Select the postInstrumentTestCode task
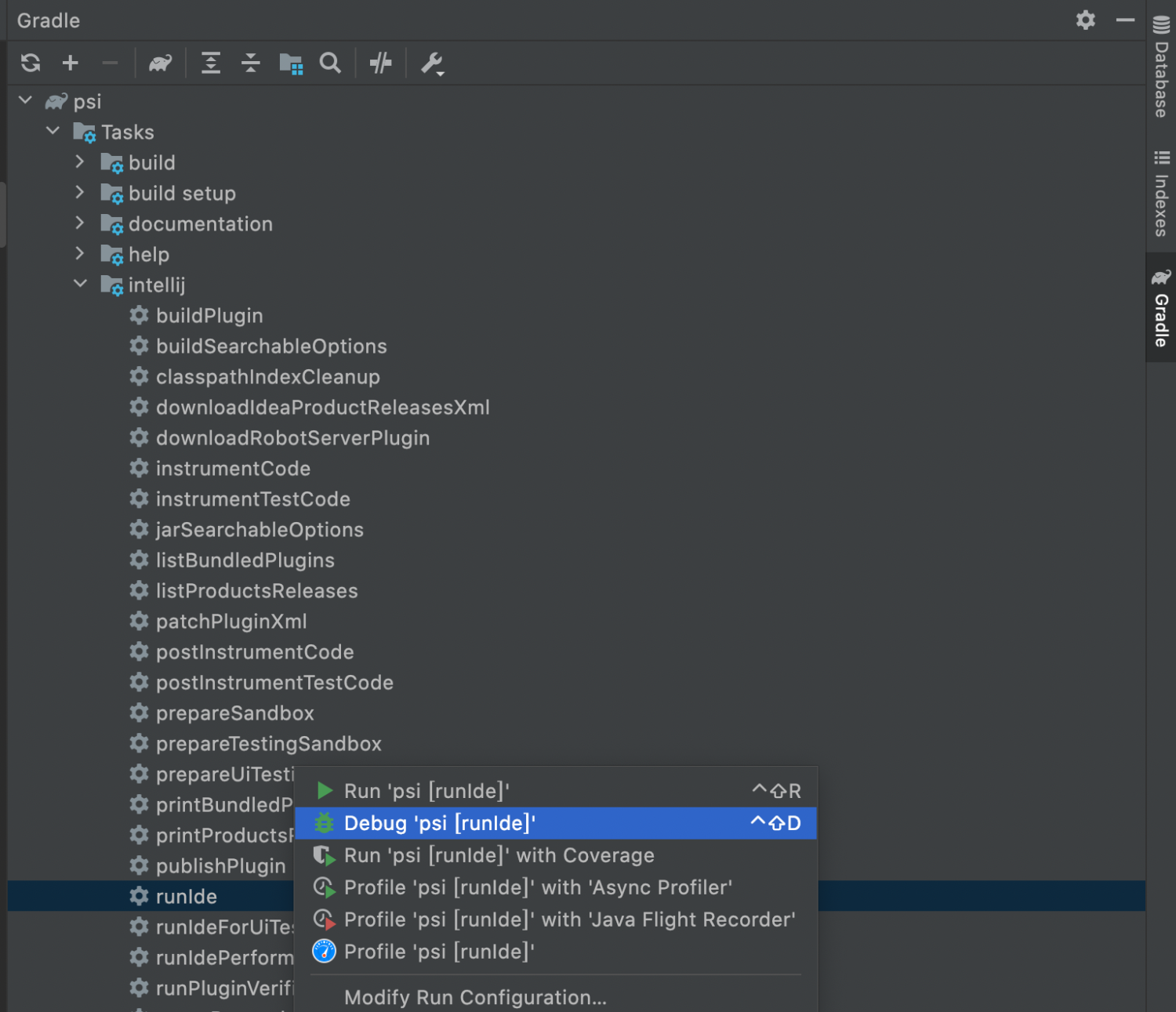This screenshot has height=1012, width=1176. tap(274, 683)
